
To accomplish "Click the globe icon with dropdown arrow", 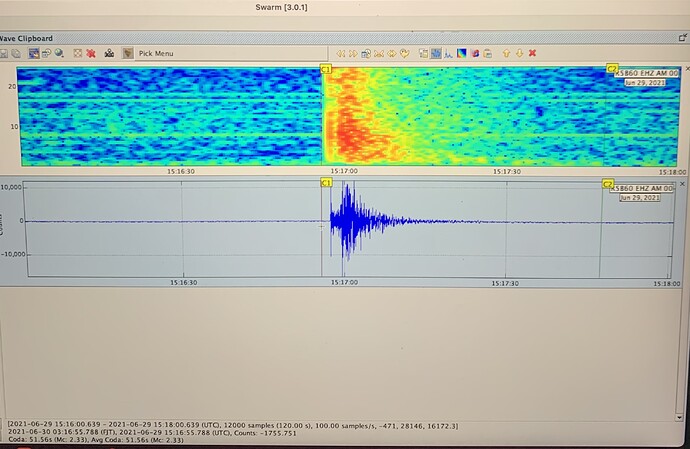I will (59, 54).
